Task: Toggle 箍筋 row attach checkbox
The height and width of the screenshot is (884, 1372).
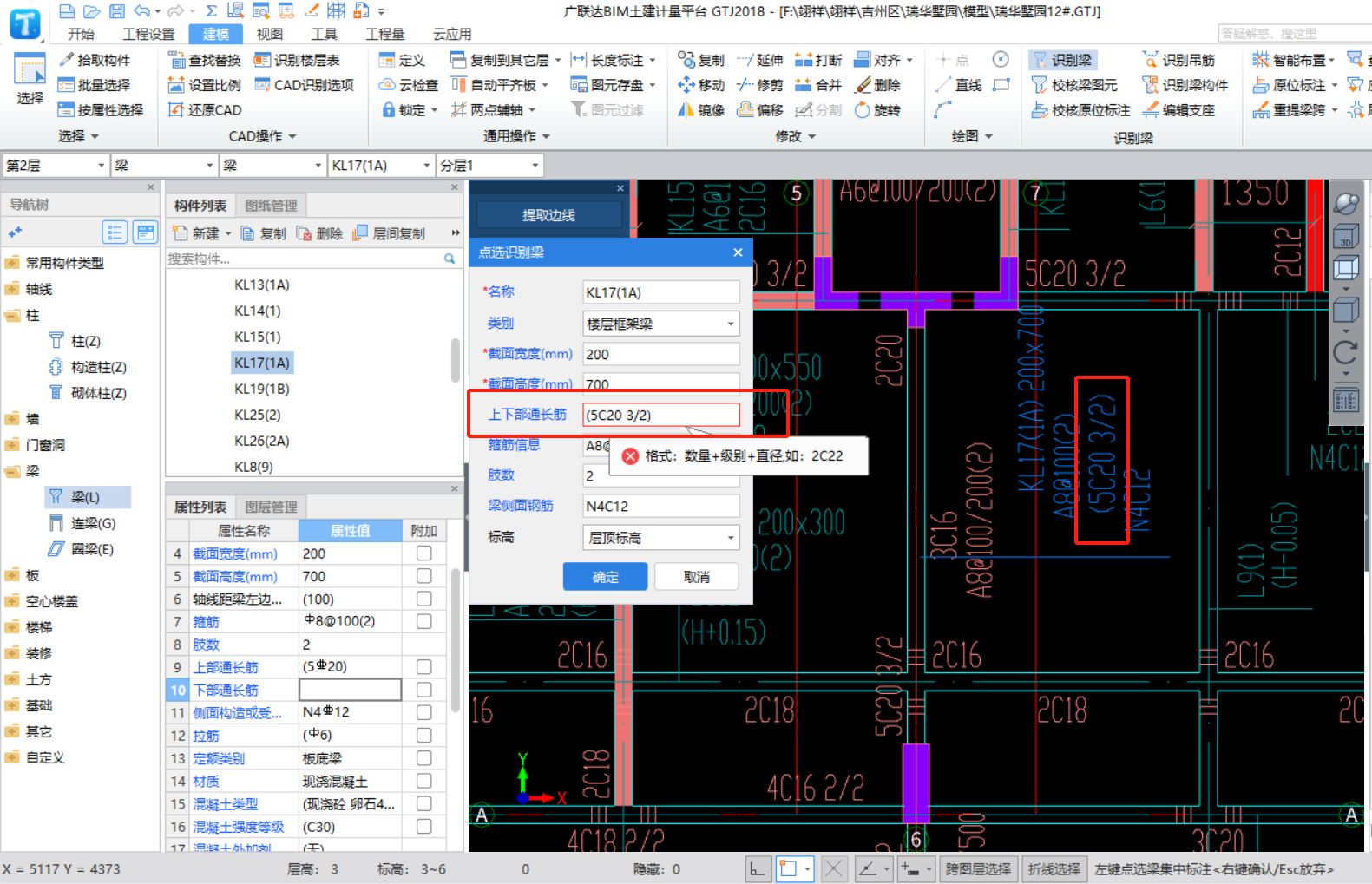Action: [423, 621]
